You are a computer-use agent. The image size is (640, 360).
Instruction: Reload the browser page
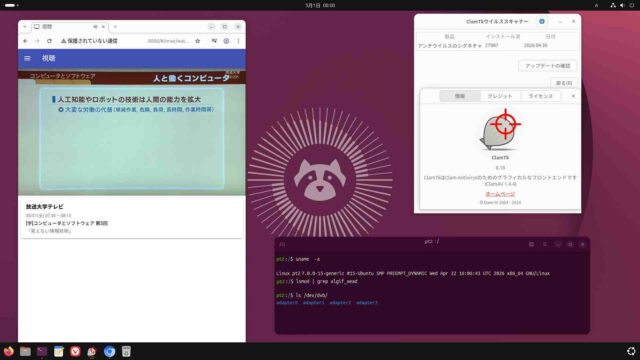coord(49,41)
